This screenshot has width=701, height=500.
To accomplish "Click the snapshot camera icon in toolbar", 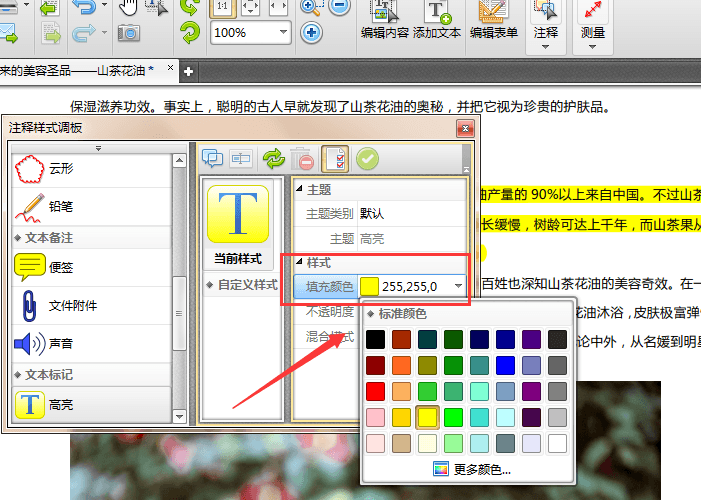I will point(129,33).
